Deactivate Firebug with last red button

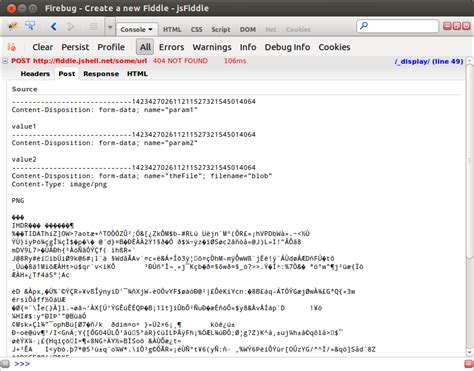pyautogui.click(x=466, y=26)
